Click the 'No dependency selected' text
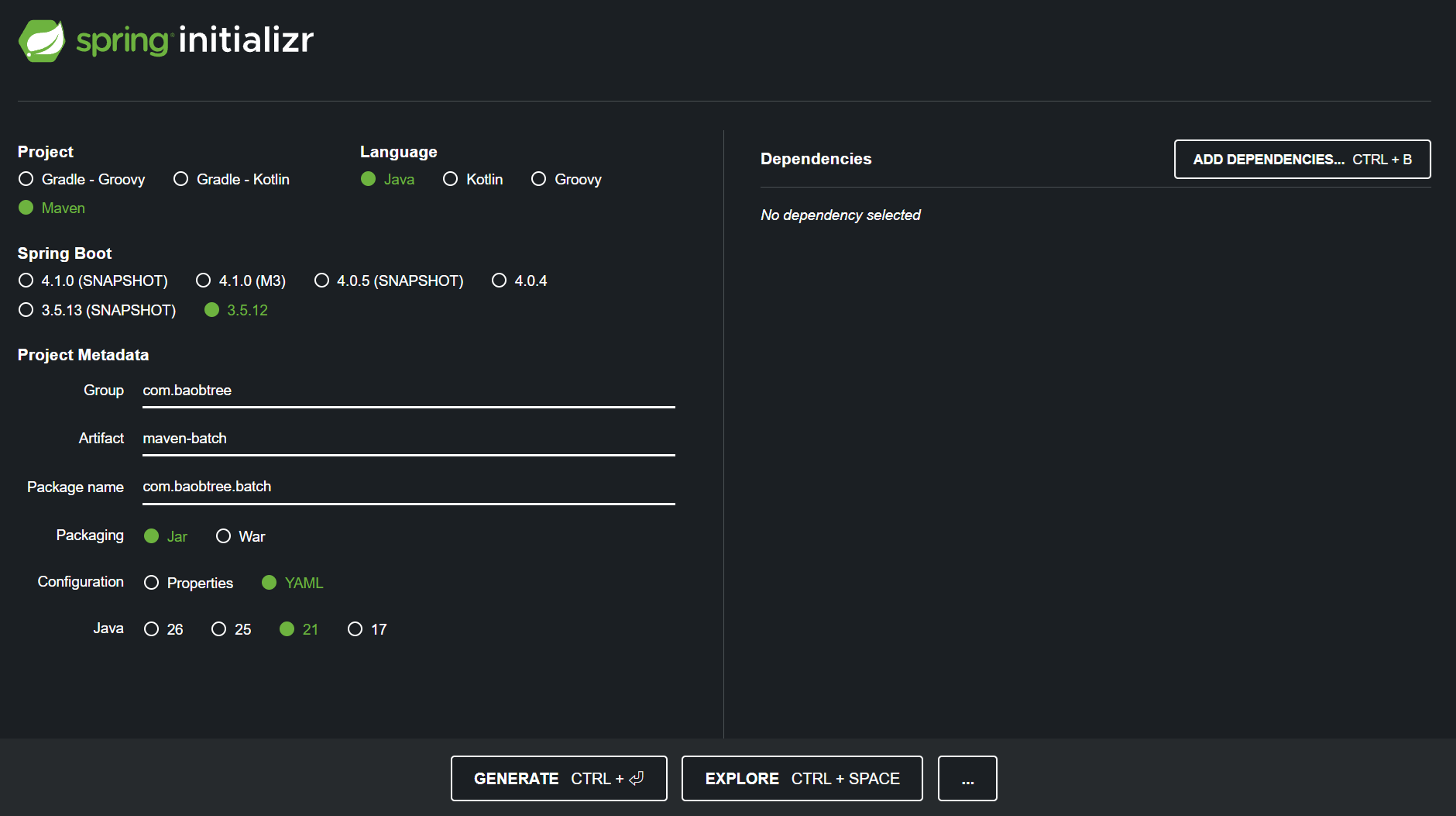1456x816 pixels. click(x=840, y=215)
